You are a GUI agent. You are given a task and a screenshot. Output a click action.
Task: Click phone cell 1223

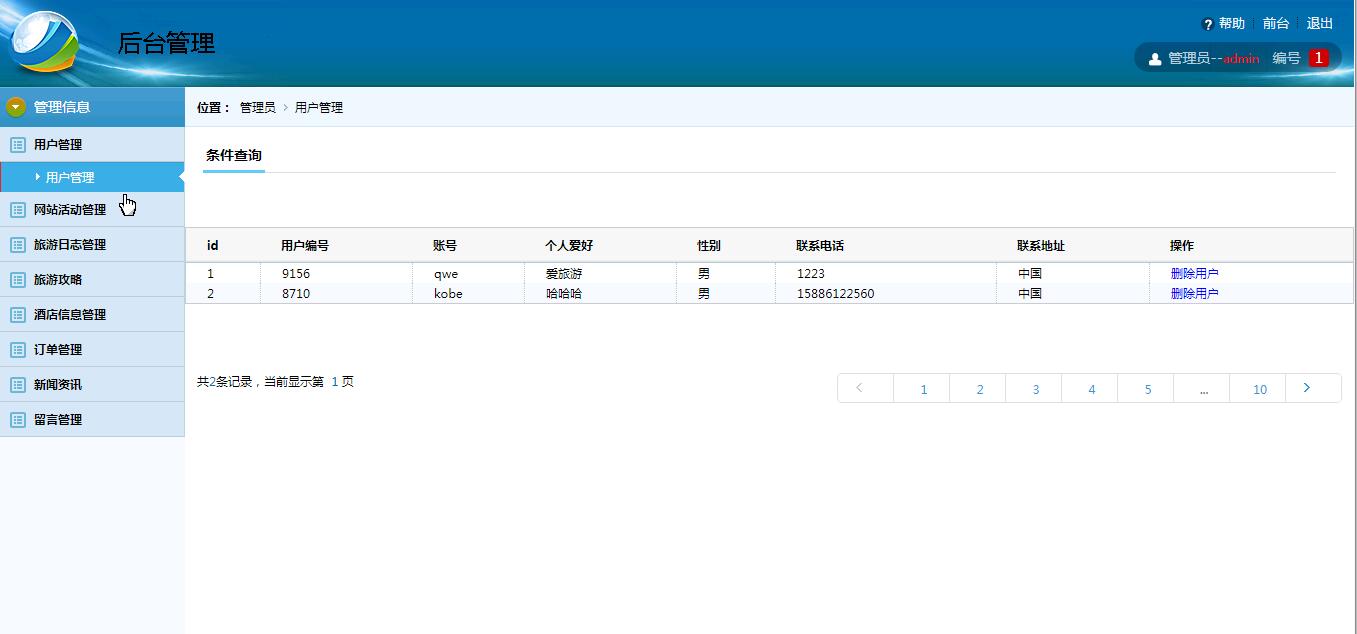(x=811, y=274)
